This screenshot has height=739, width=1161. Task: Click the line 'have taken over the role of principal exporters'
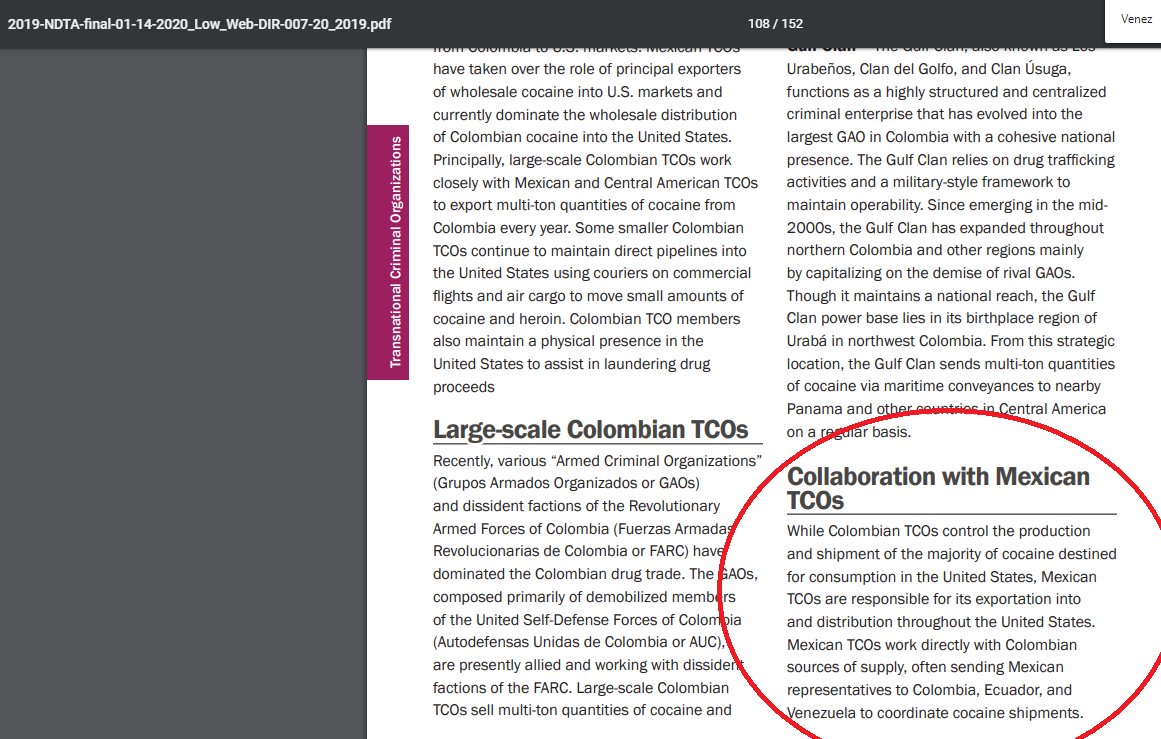pos(586,69)
